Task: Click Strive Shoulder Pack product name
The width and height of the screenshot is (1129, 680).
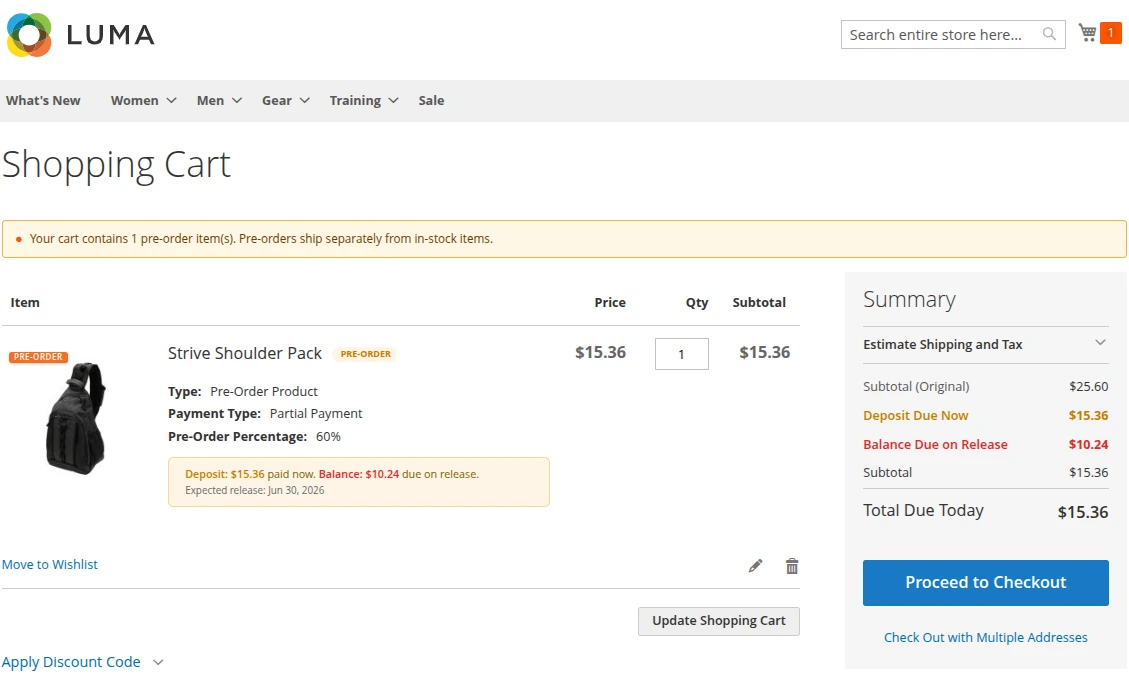Action: 245,354
